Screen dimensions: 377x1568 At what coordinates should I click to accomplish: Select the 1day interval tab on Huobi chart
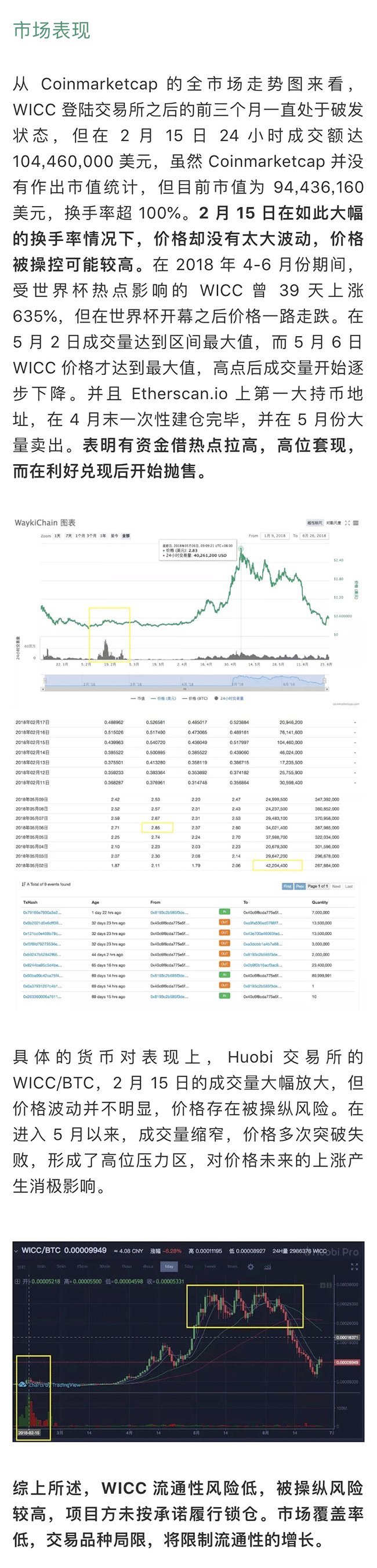pyautogui.click(x=169, y=1266)
